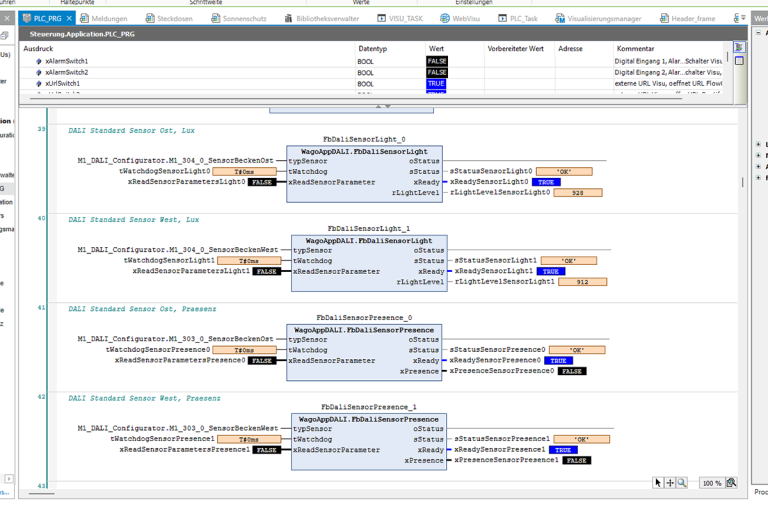
Task: Switch declaration to textual view icon
Action: (x=739, y=47)
